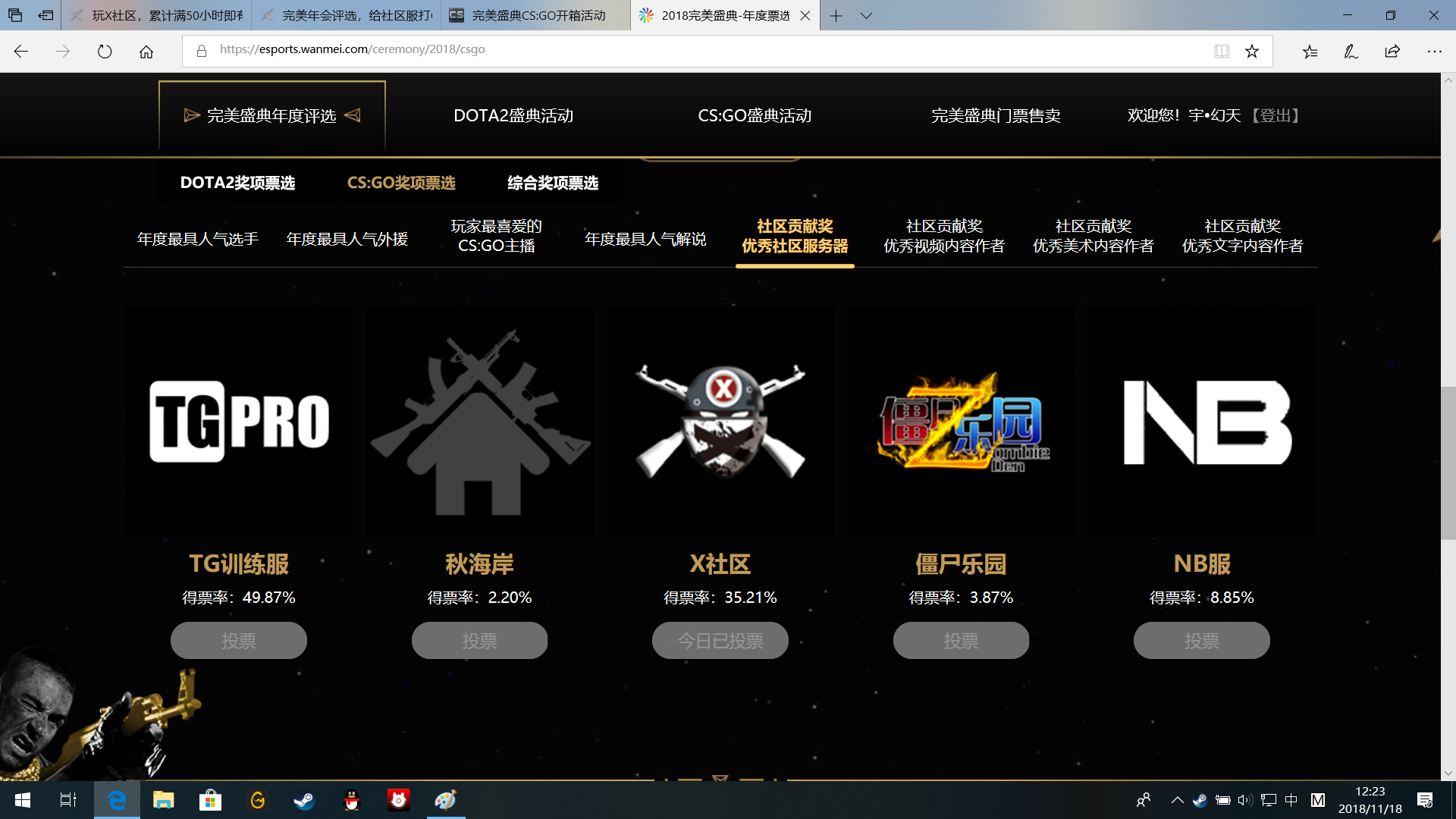
Task: Click the TGPRO server logo
Action: tap(238, 421)
